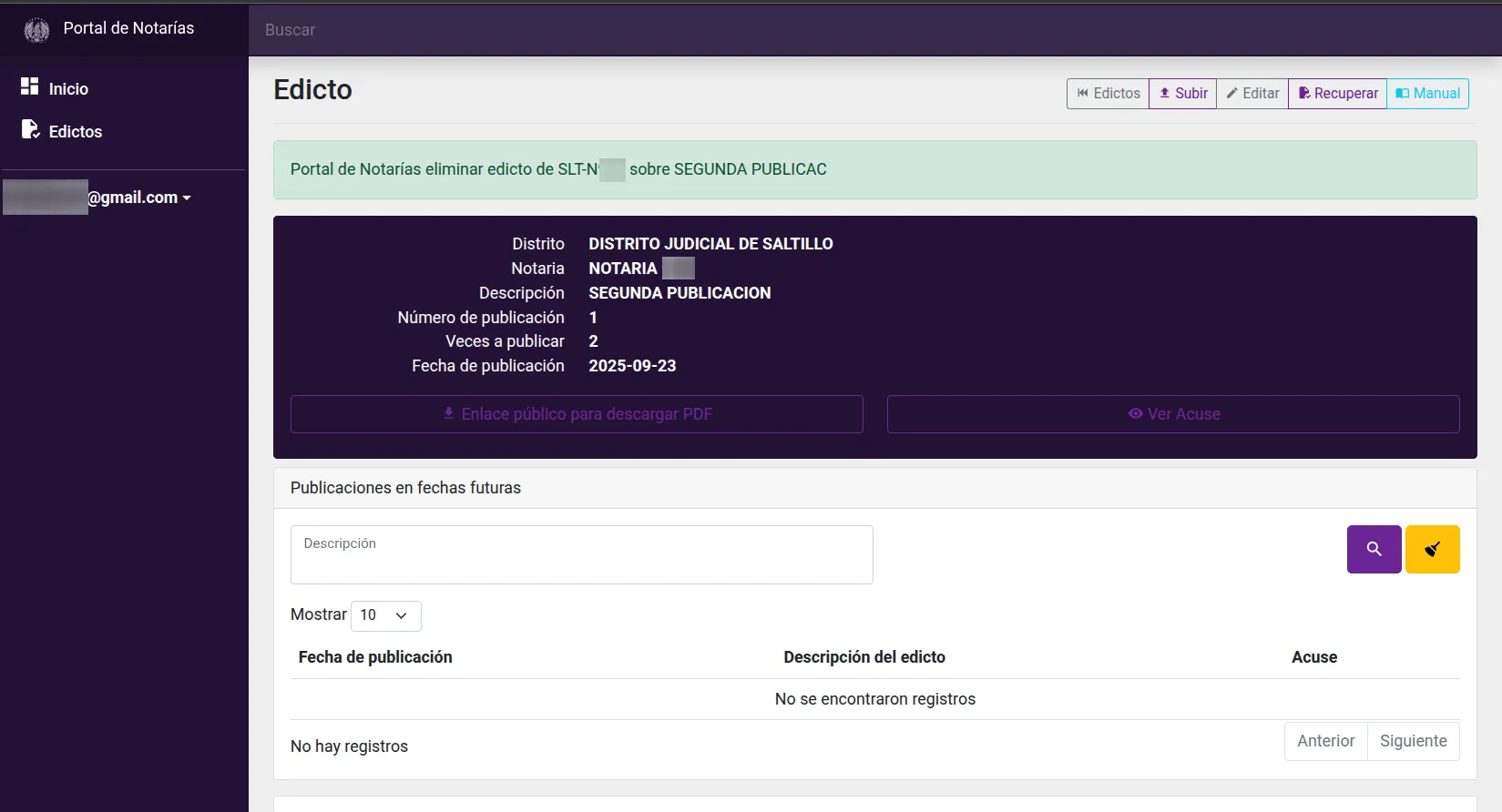Go to the Anterior page

(x=1325, y=741)
